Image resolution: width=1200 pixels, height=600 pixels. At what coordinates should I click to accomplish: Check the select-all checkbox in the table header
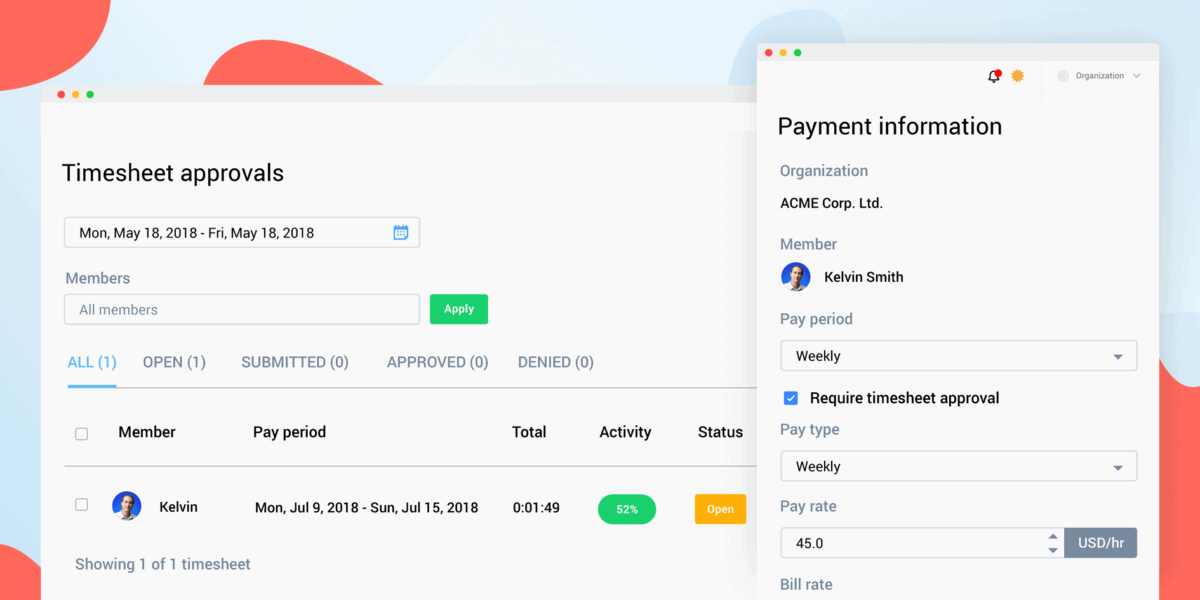pyautogui.click(x=81, y=431)
